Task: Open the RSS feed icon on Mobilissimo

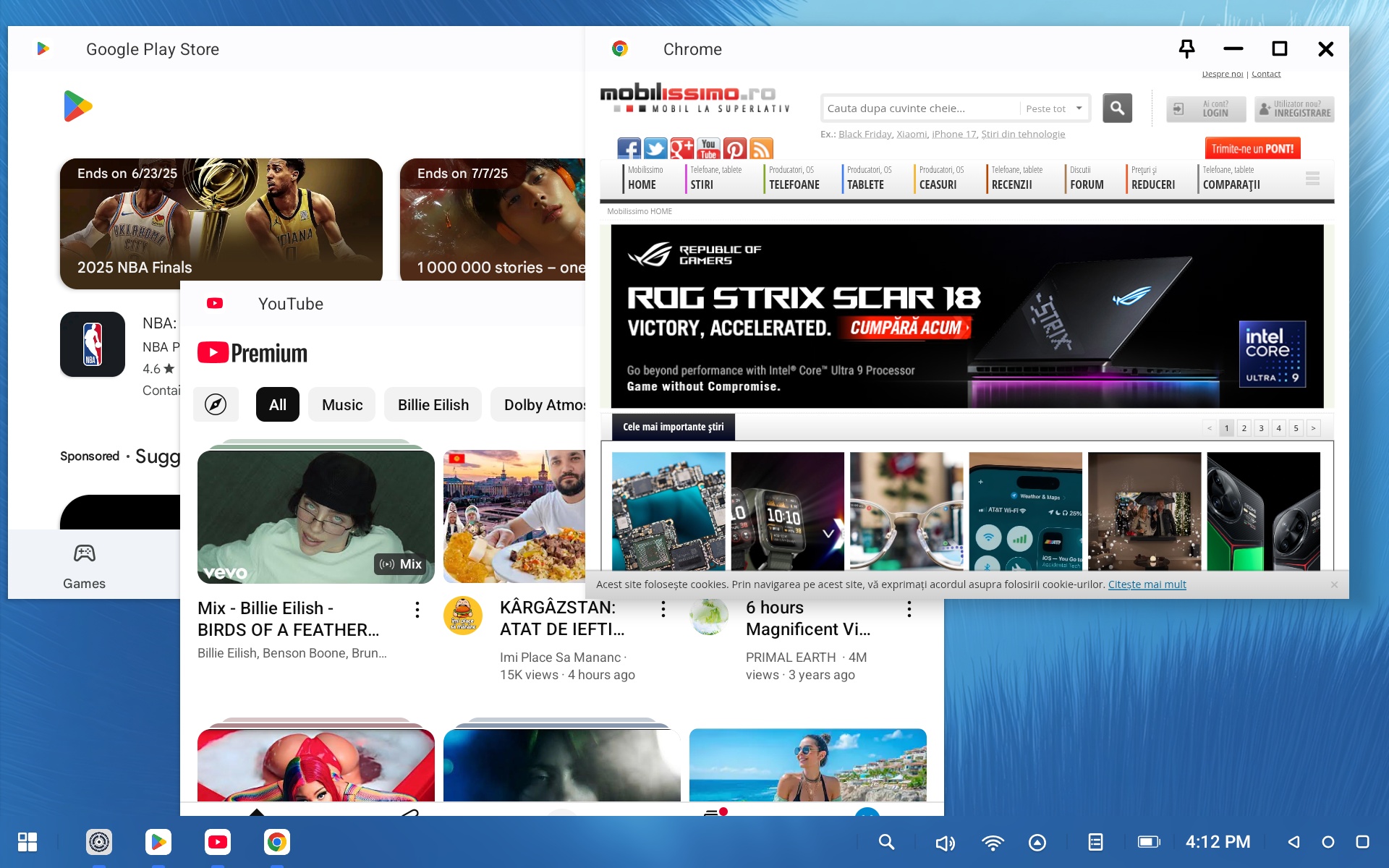Action: 761,148
